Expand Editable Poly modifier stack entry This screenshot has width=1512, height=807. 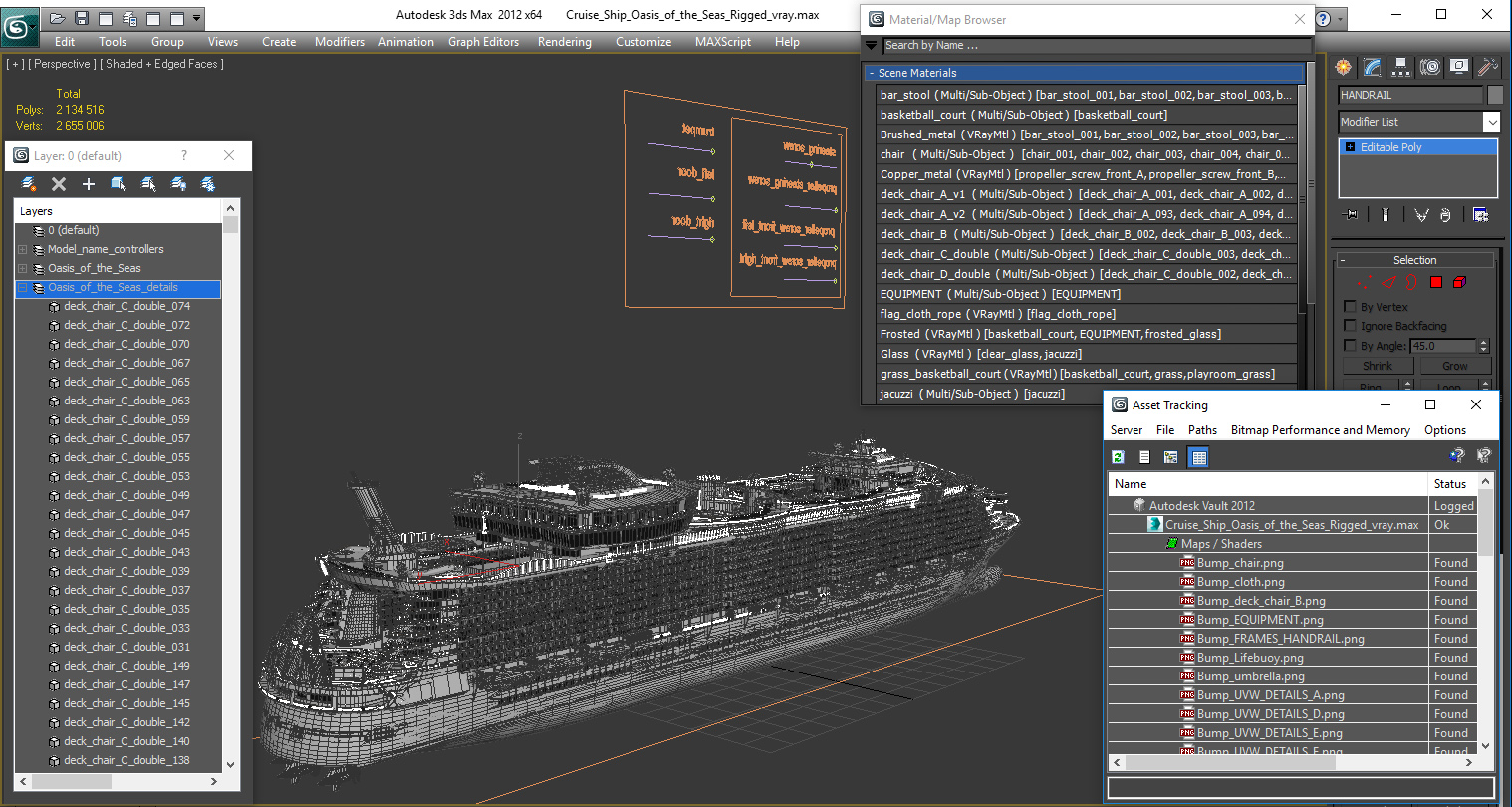point(1351,147)
